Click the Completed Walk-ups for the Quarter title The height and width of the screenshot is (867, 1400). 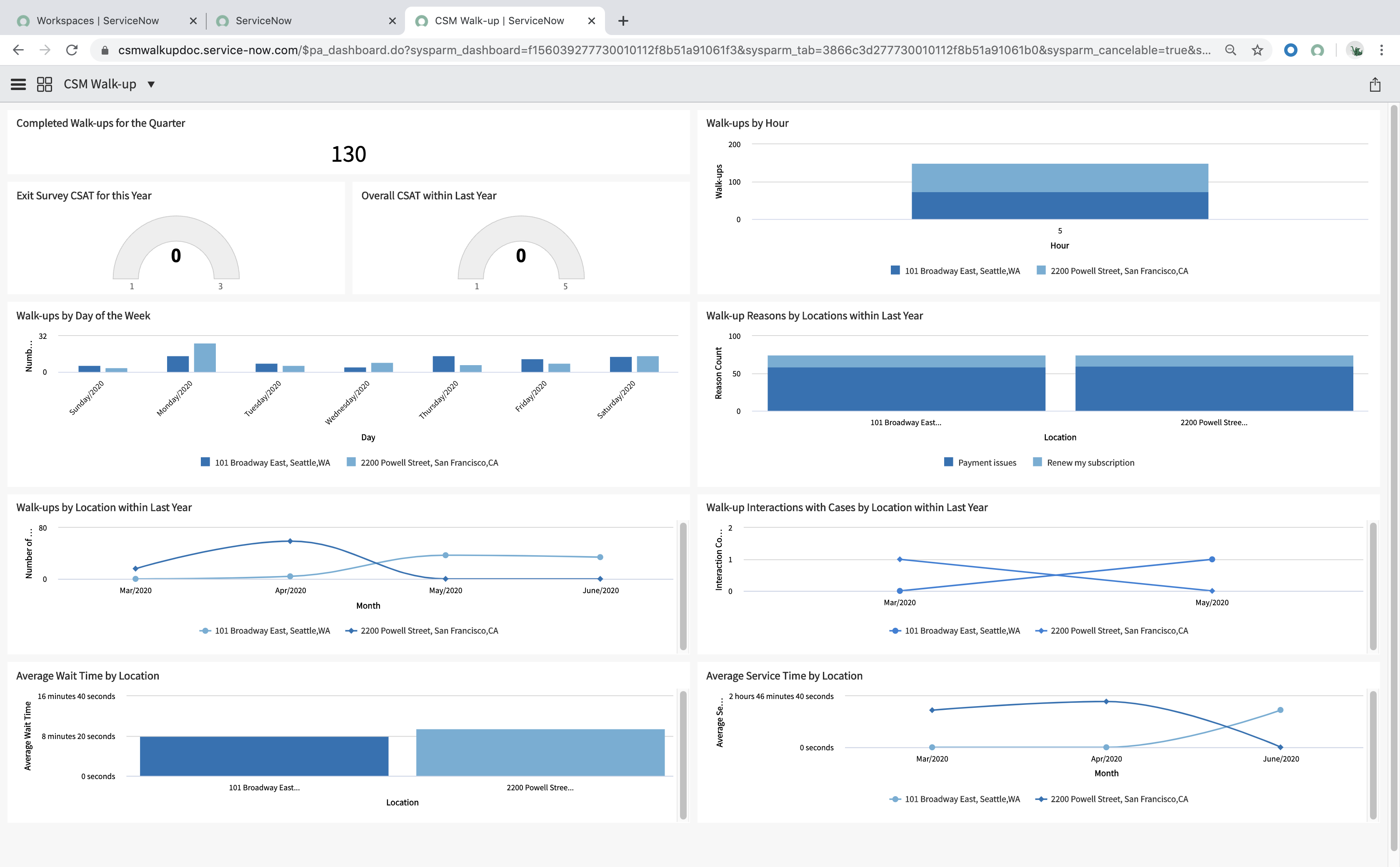(100, 123)
